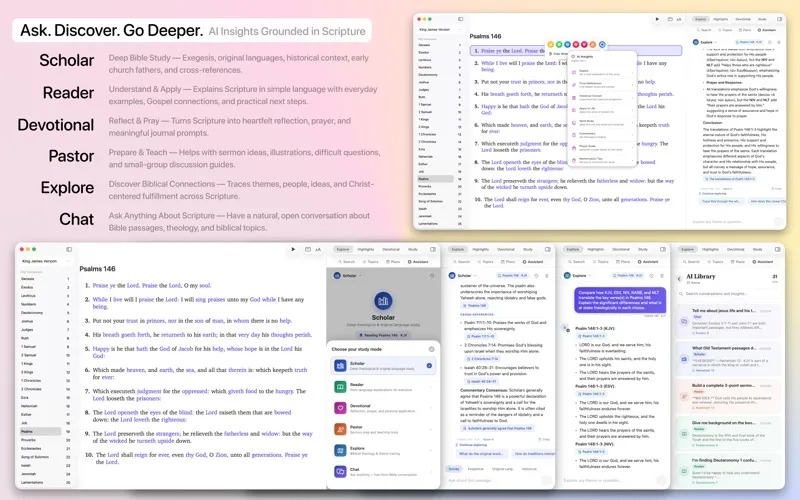Image resolution: width=800 pixels, height=500 pixels.
Task: Open Scholar dropdown in the cross-references panel
Action: pos(464,276)
